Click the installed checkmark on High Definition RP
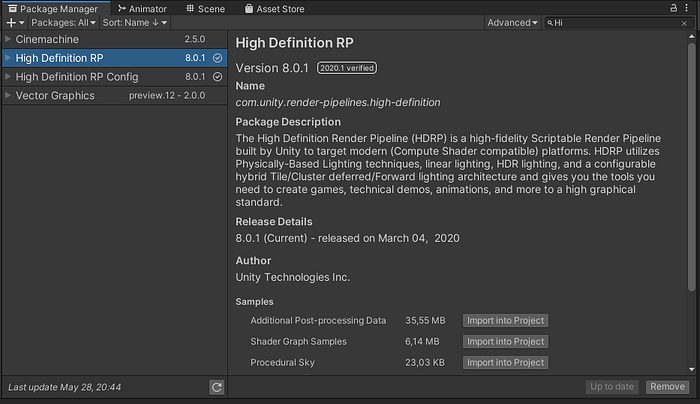This screenshot has width=700, height=404. point(218,58)
